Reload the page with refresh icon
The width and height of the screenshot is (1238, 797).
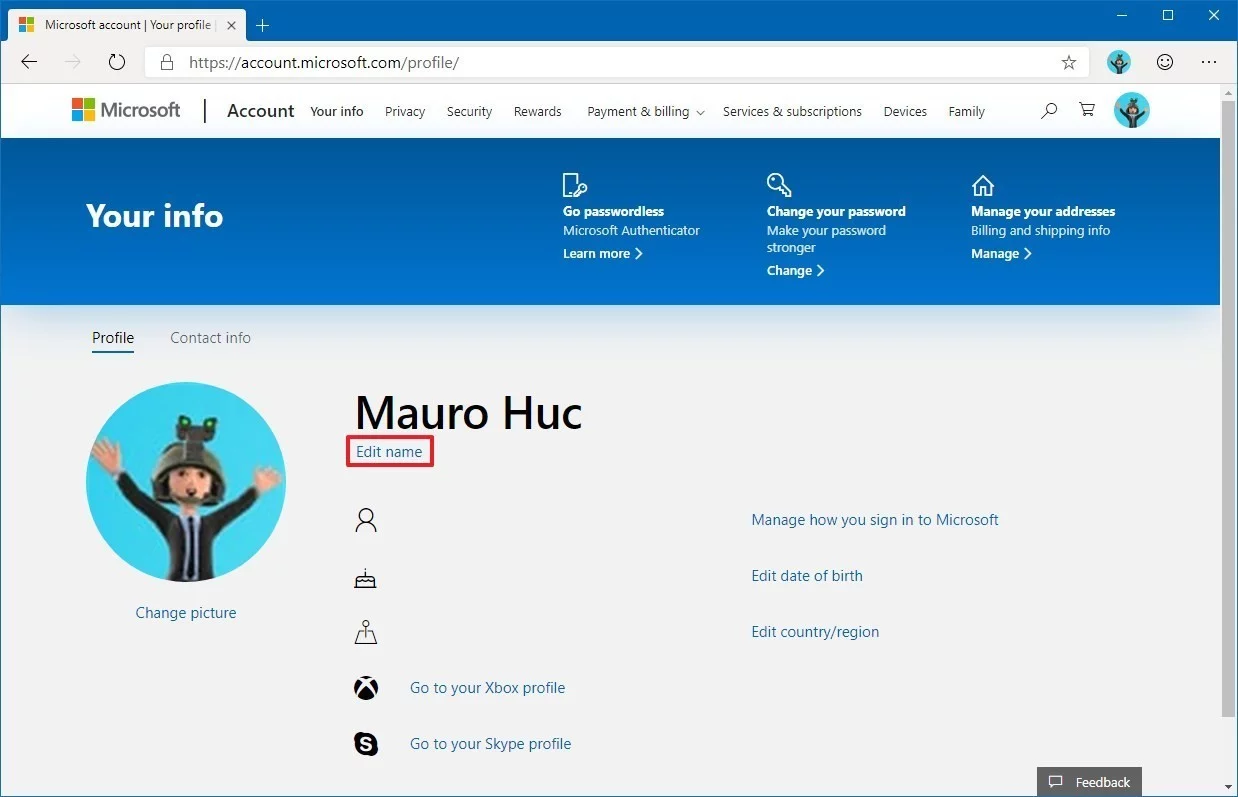pos(117,62)
